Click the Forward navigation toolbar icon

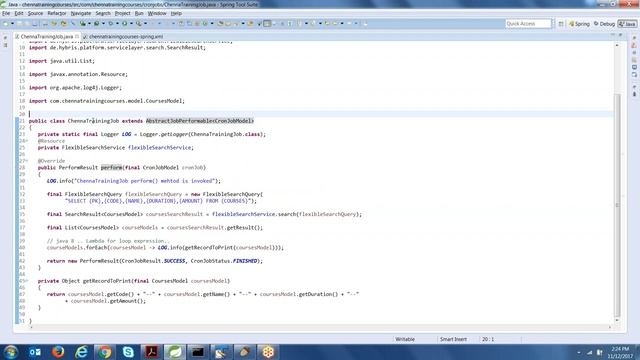349,24
